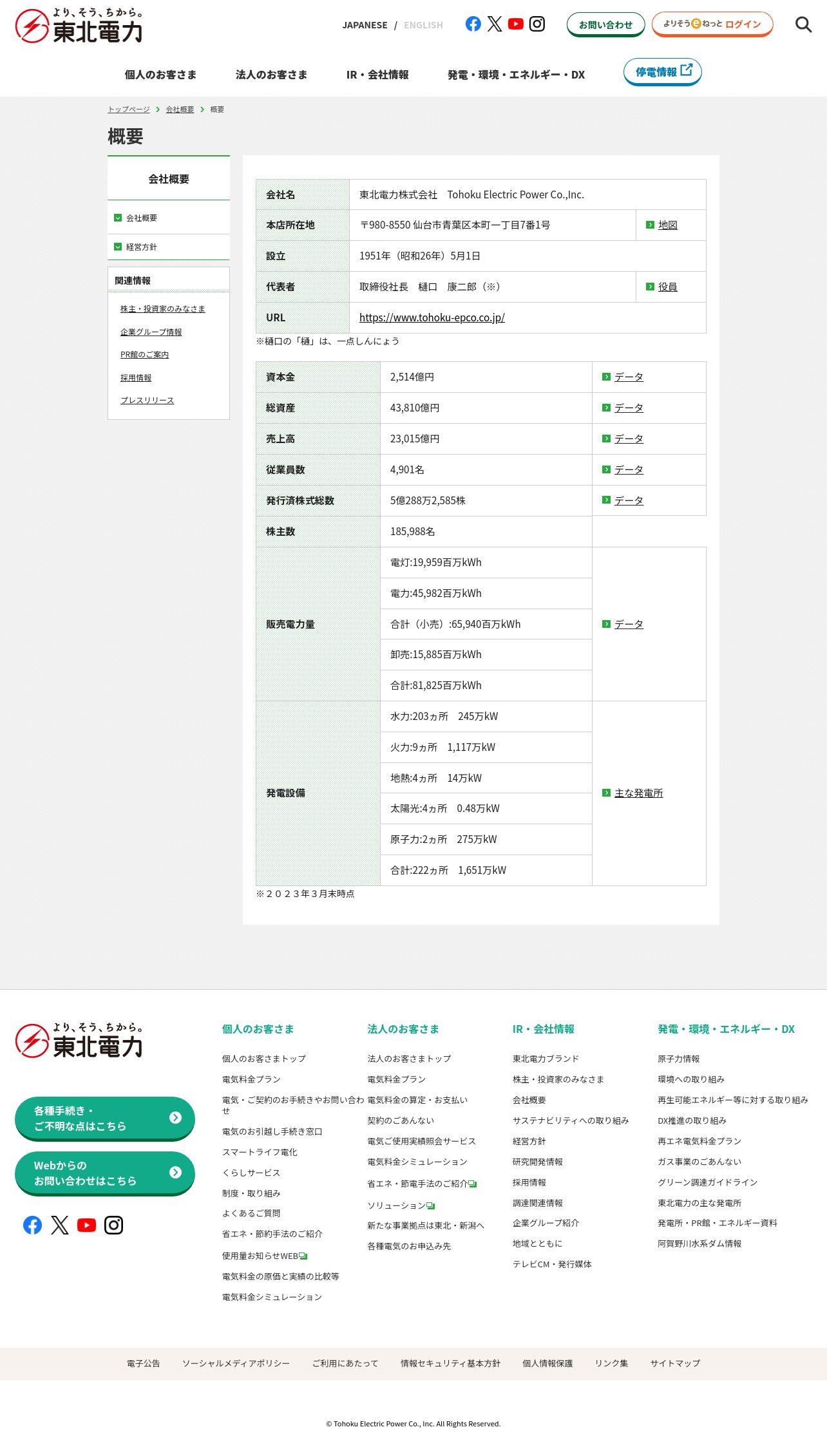Open データ link for 発行済株式総数
The height and width of the screenshot is (1456, 827).
pyautogui.click(x=629, y=500)
